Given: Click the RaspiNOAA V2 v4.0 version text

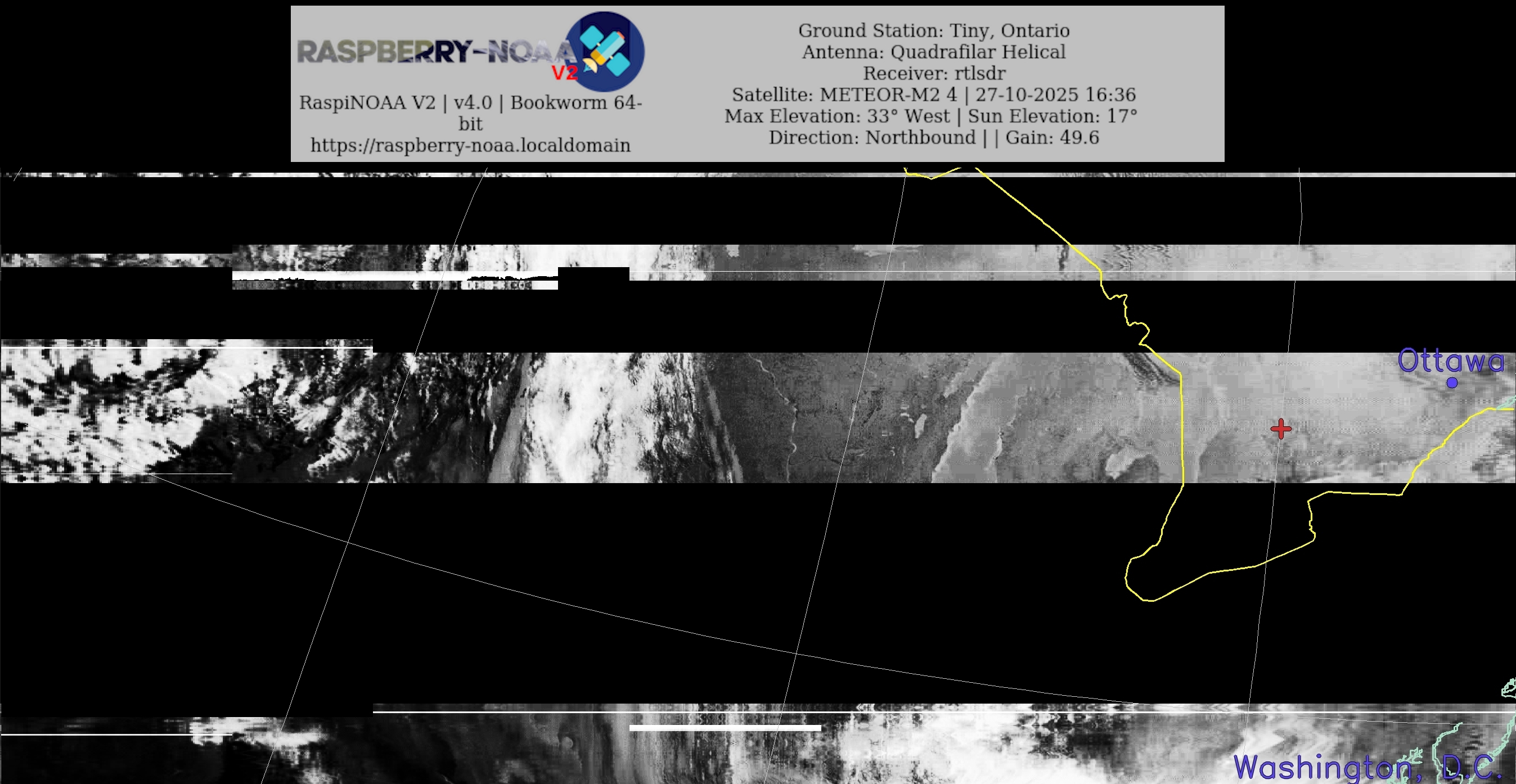Looking at the screenshot, I should (470, 103).
